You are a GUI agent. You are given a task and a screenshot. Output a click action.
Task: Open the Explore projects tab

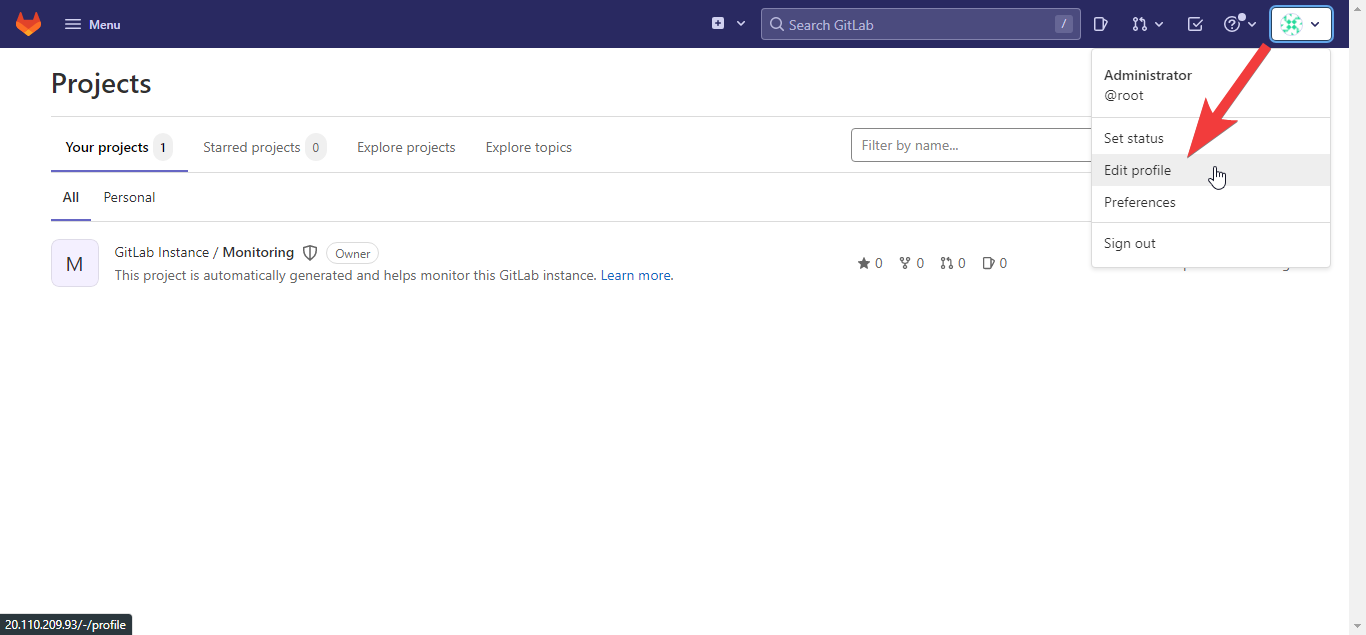pos(406,147)
